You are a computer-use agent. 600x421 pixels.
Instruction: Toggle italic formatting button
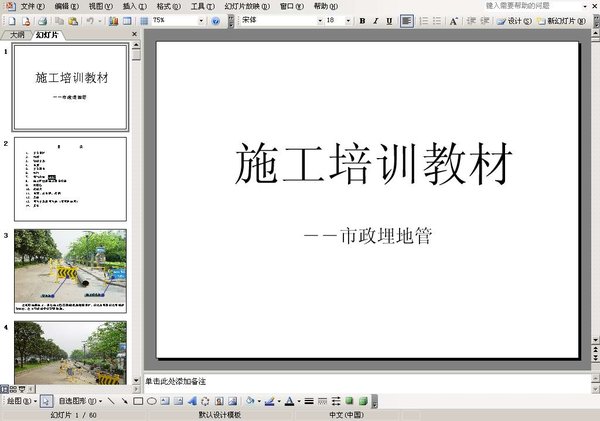coord(375,20)
